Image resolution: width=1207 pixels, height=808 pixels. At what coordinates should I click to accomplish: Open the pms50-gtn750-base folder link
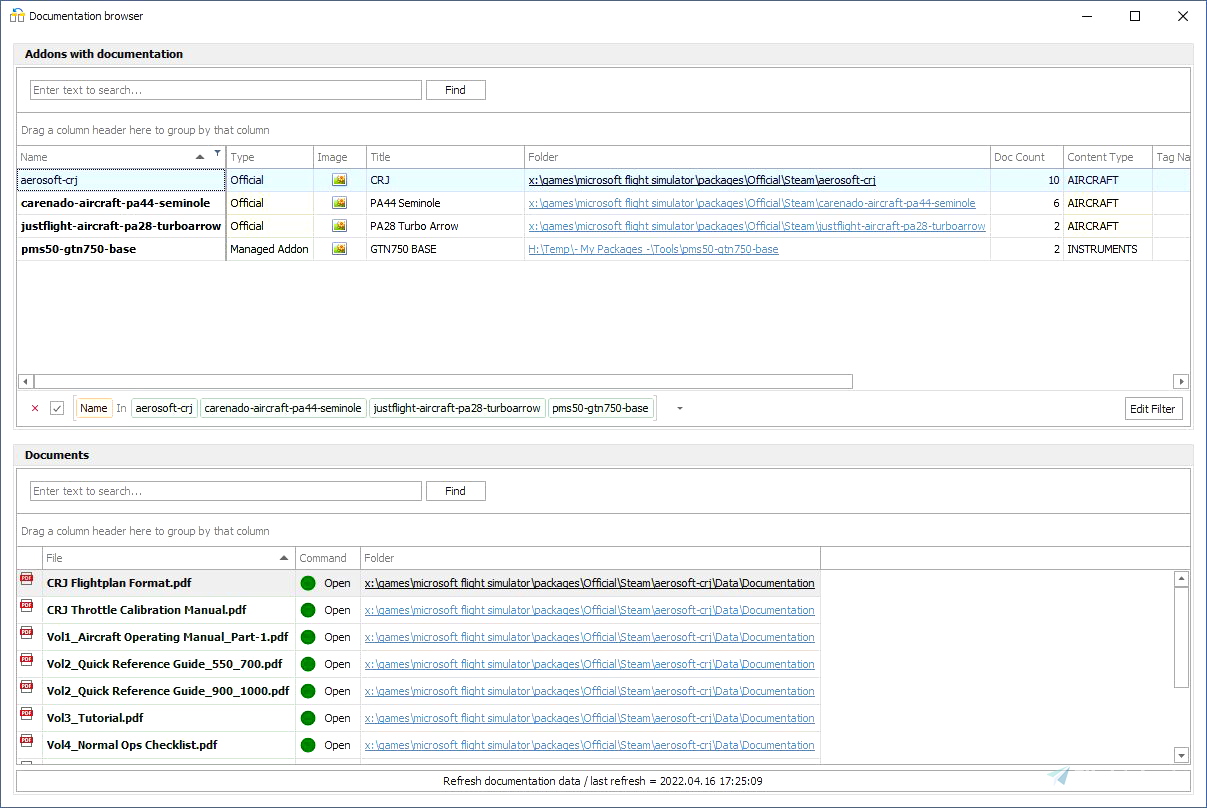tap(653, 249)
